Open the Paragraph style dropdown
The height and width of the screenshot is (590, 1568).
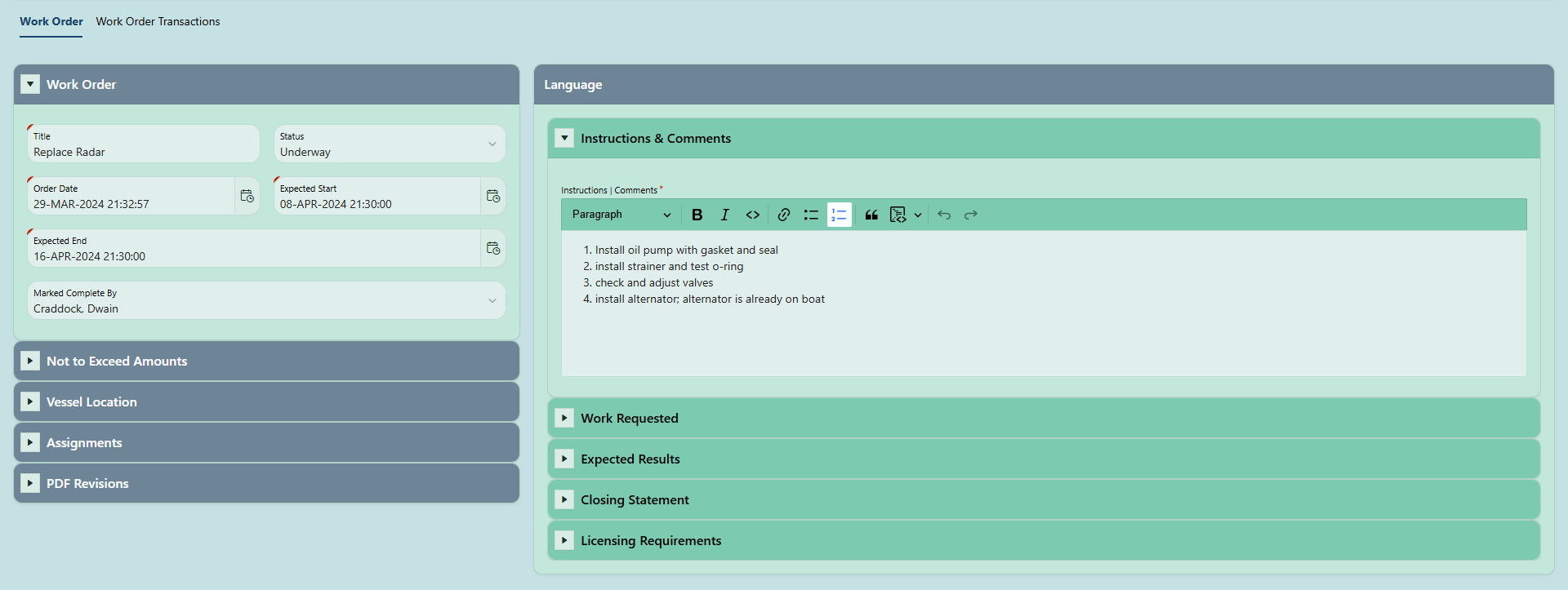click(x=621, y=215)
